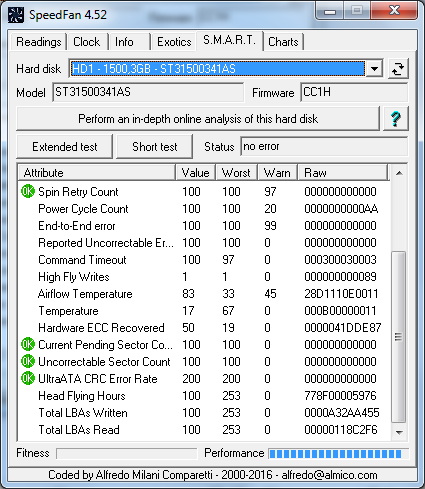Screen dimensions: 425x489
Task: Click the scrollbar up arrow
Action: pos(399,173)
